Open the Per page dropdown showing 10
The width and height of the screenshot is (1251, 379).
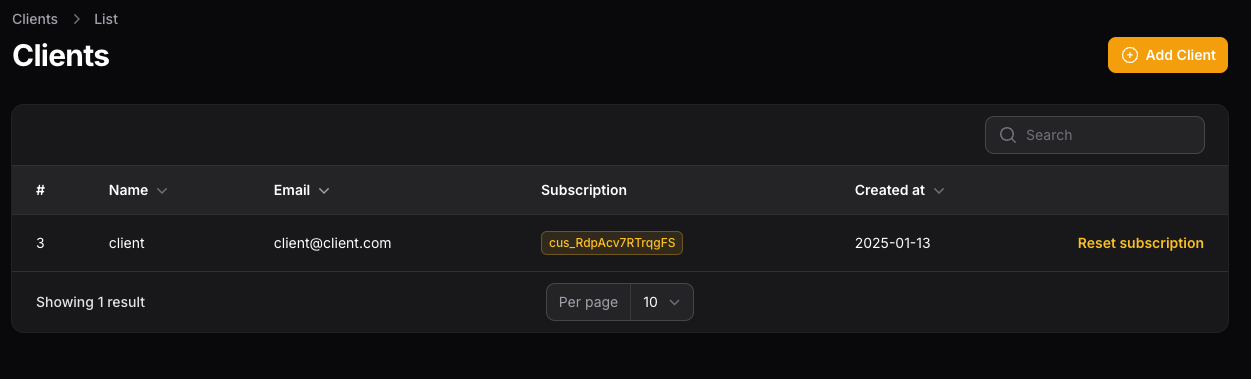(x=662, y=302)
